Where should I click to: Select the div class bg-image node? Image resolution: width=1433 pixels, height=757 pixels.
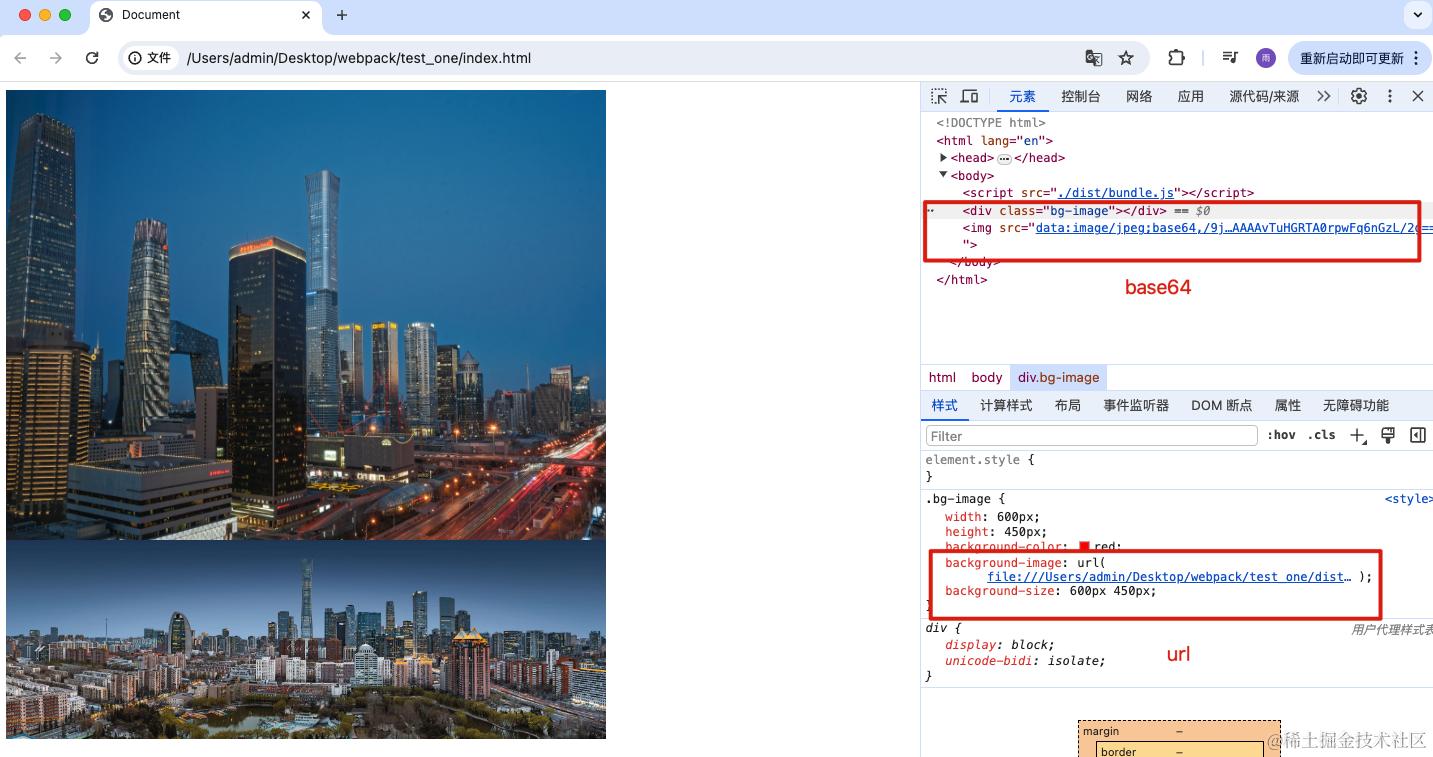(x=1065, y=211)
